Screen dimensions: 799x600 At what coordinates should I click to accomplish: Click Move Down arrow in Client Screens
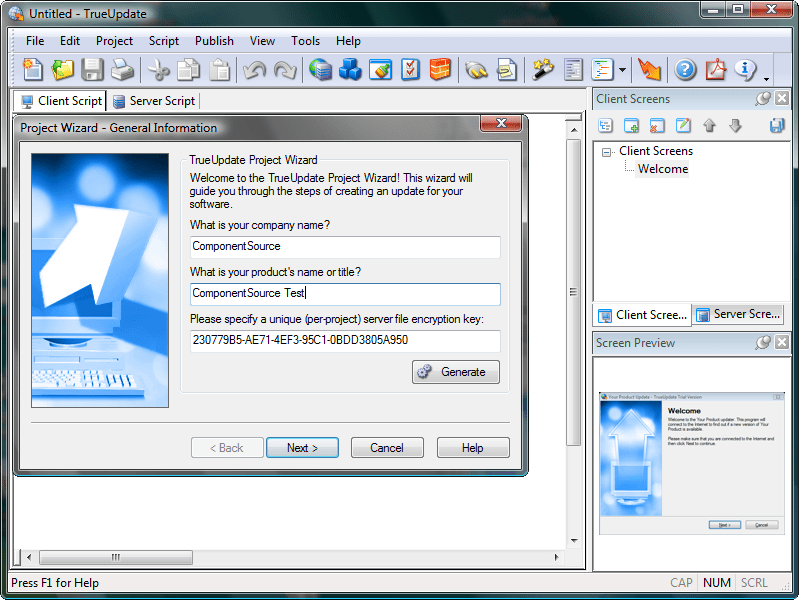(x=735, y=125)
